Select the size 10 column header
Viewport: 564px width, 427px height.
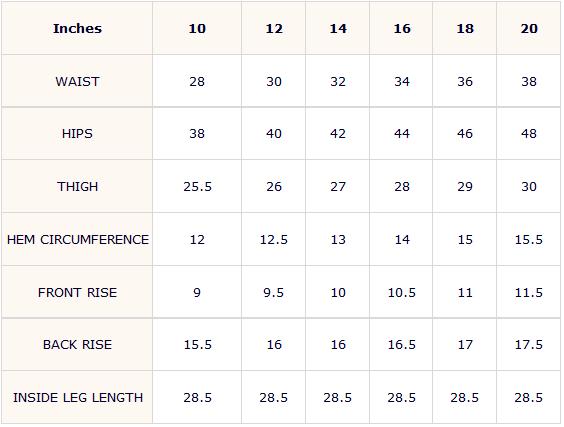(197, 28)
